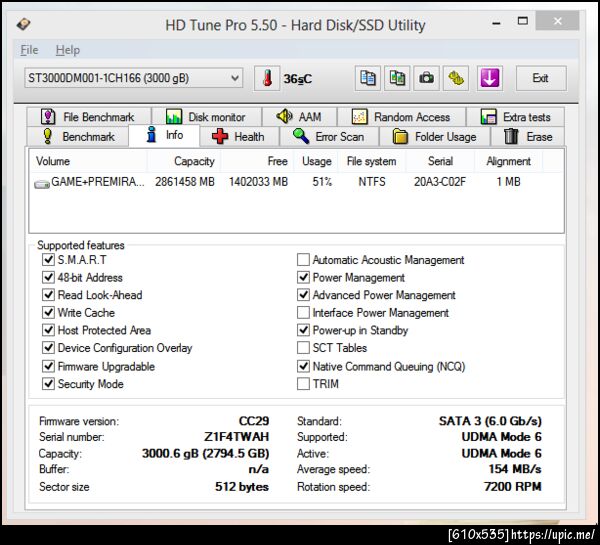Click the CC29 firmware version value
600x545 pixels.
pos(254,421)
